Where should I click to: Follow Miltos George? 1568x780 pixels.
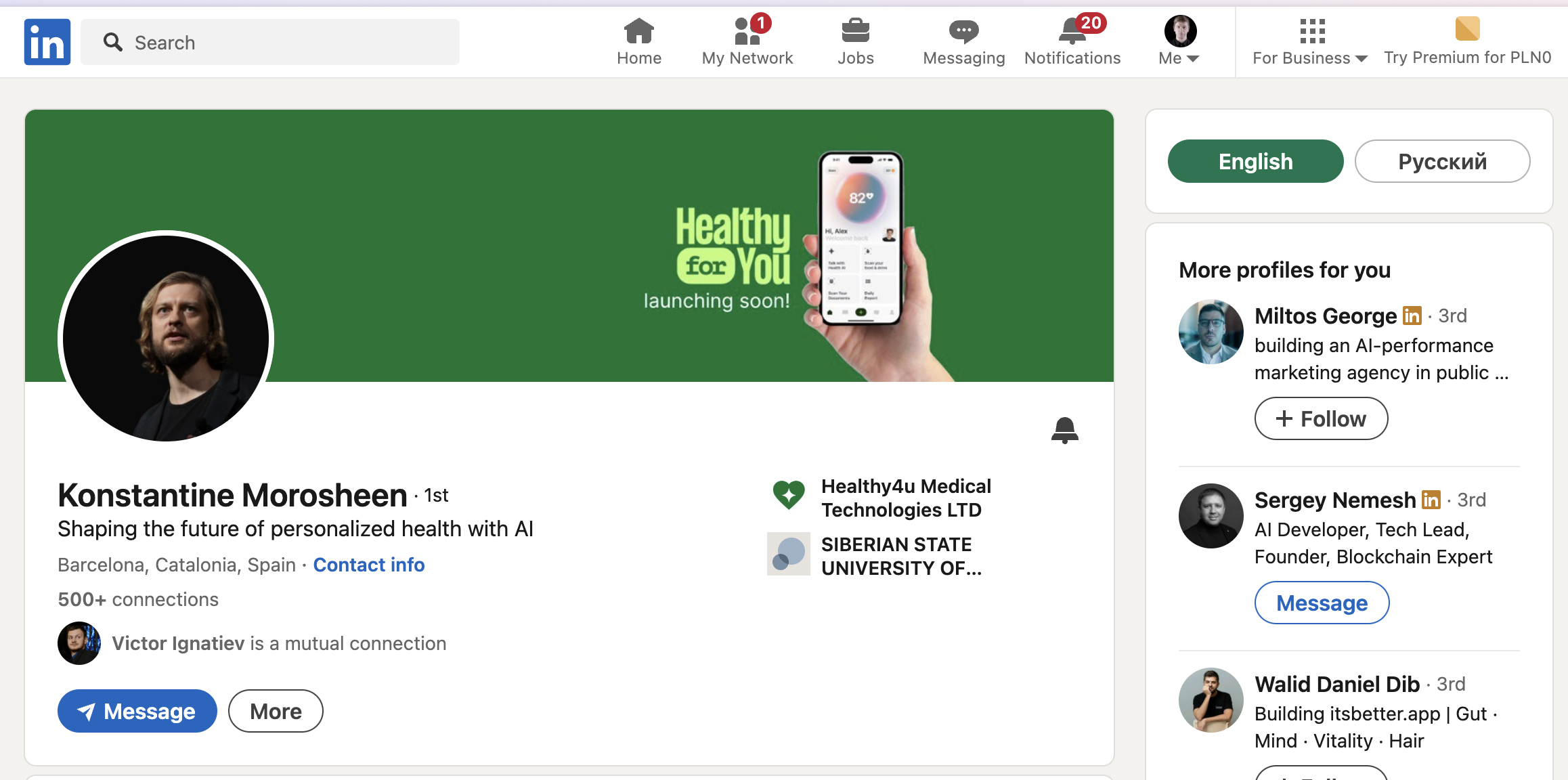[x=1321, y=418]
